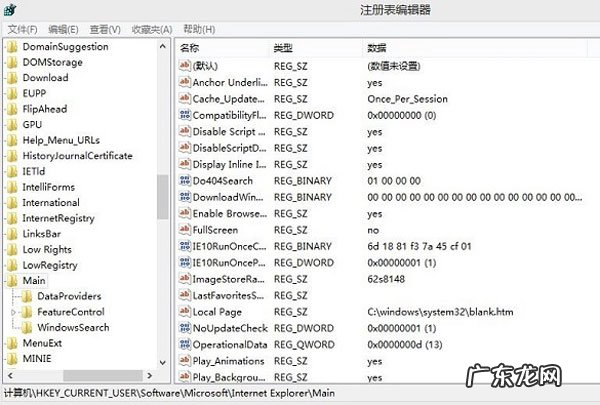Click the QWORD icon of OperationalData value
This screenshot has height=405, width=600.
click(x=185, y=345)
